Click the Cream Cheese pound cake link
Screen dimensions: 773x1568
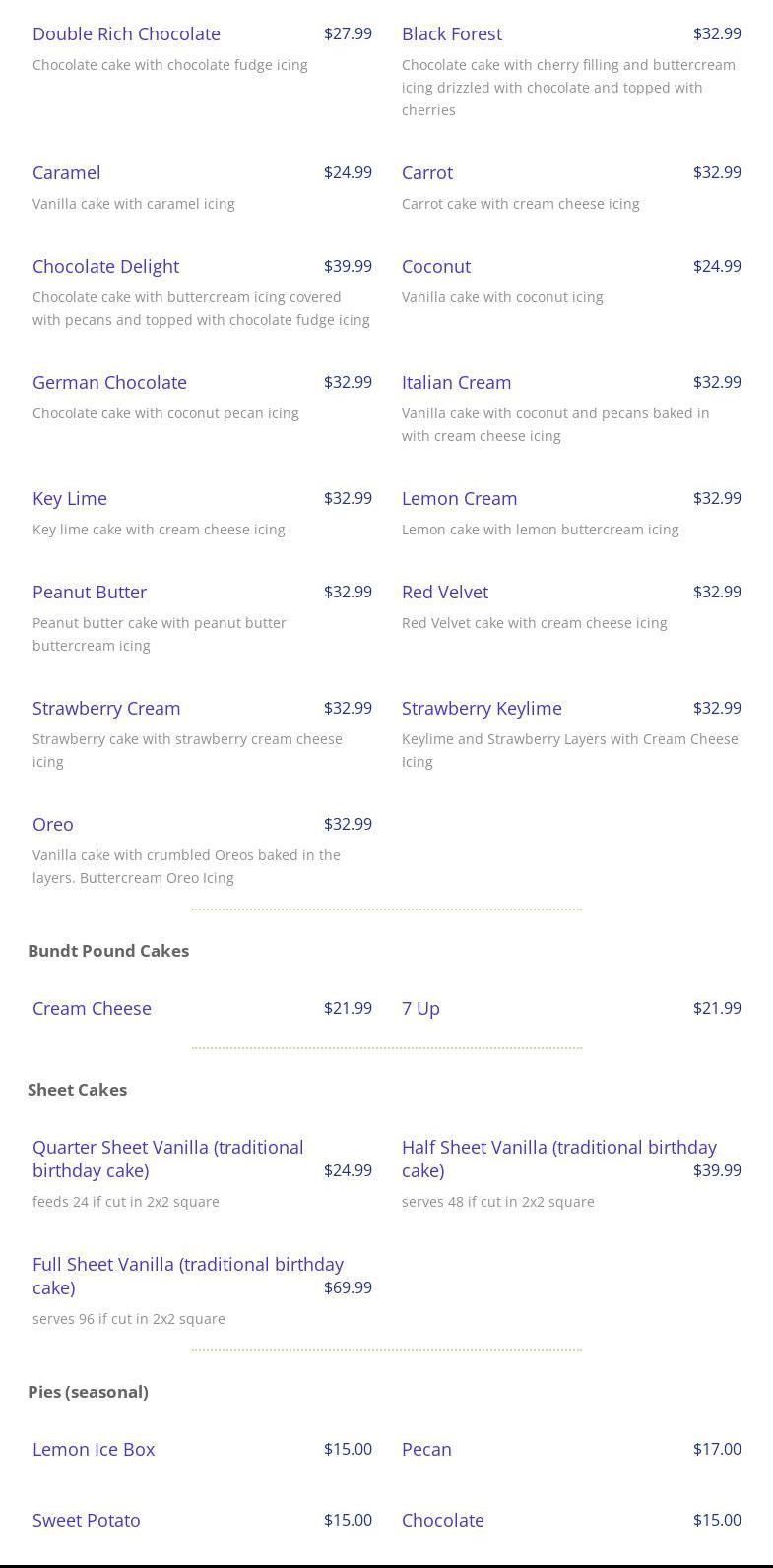click(x=92, y=1008)
